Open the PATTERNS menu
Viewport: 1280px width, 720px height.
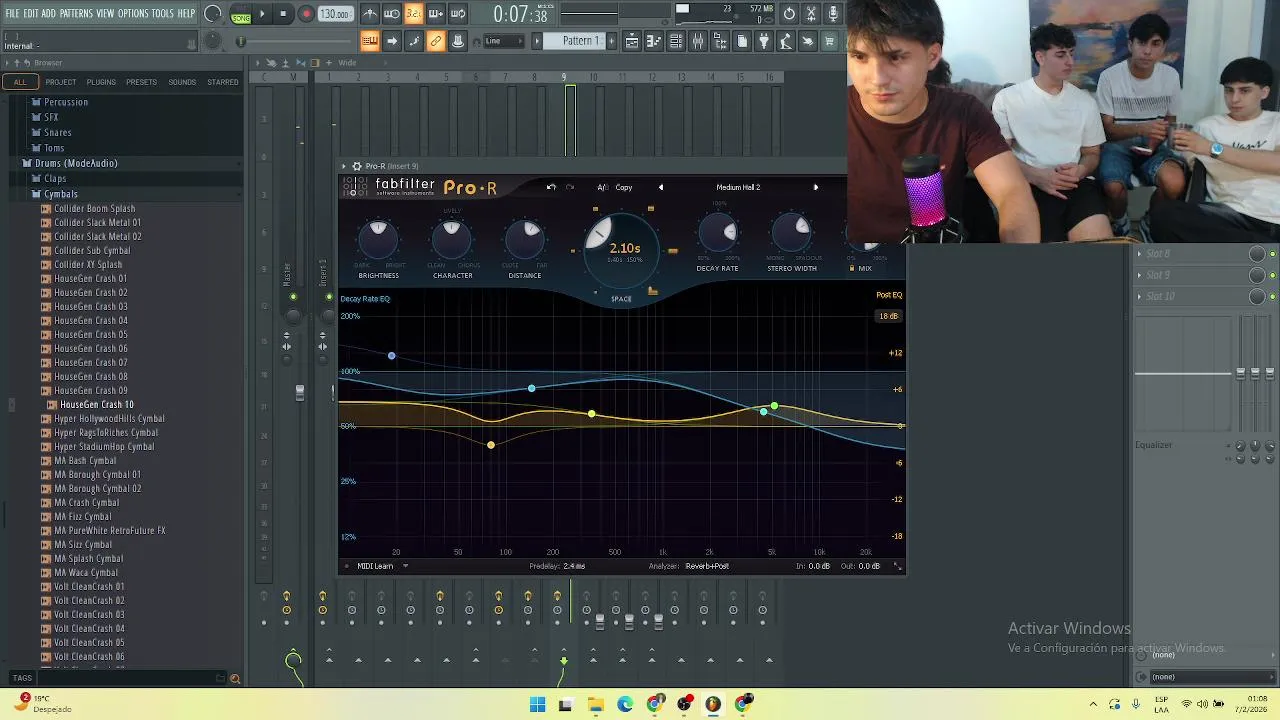coord(77,14)
